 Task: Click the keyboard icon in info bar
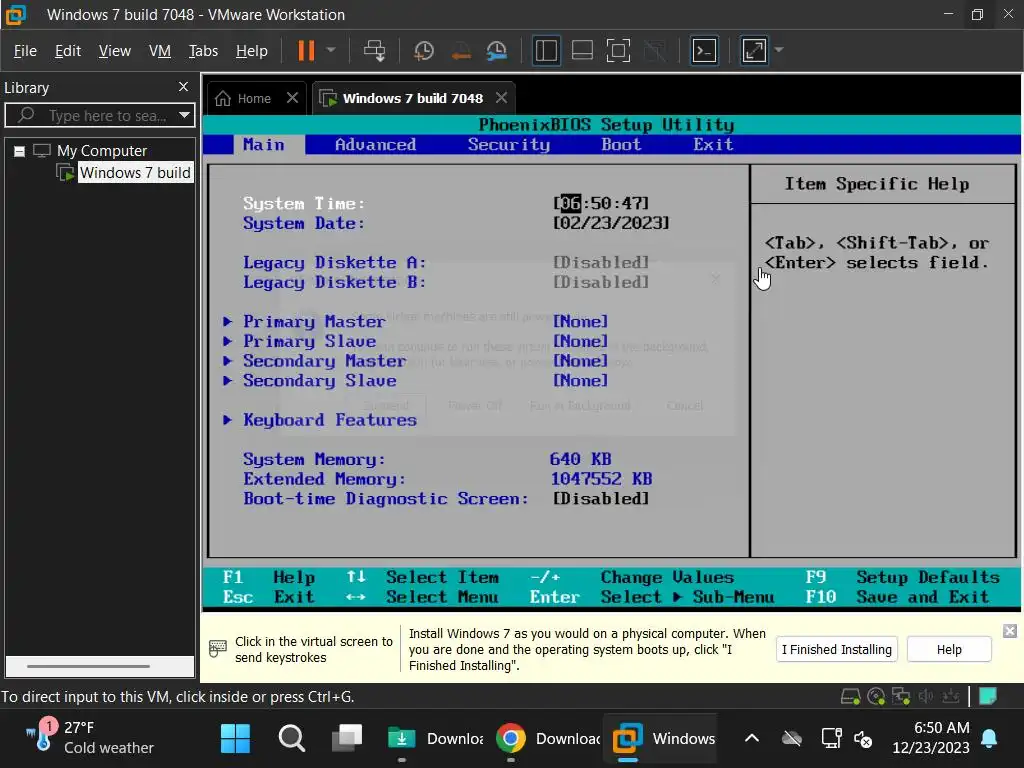point(217,648)
